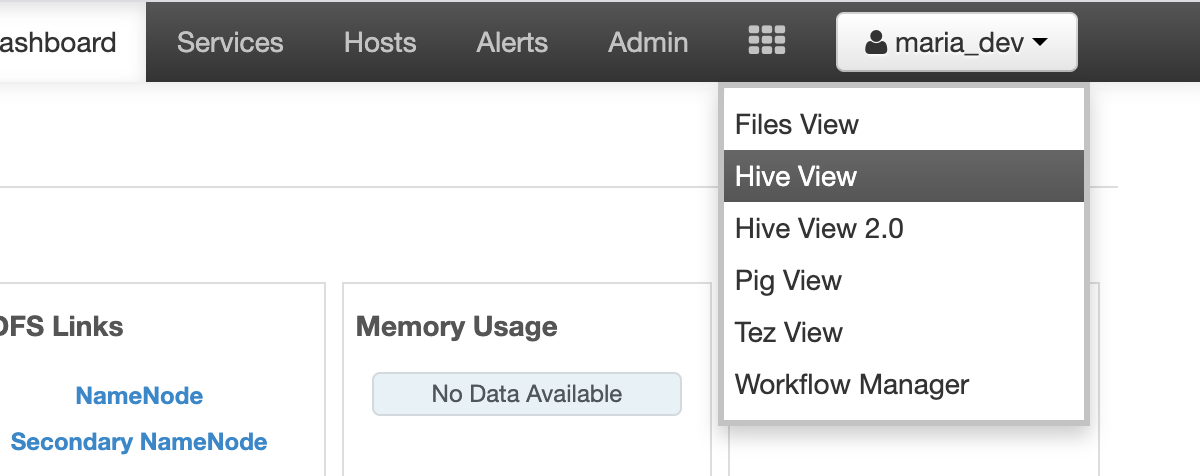
Task: Launch Hive View 2.0
Action: [904, 228]
